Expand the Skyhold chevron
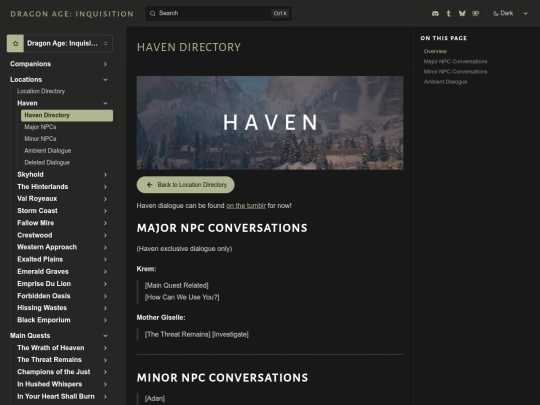 pos(105,175)
